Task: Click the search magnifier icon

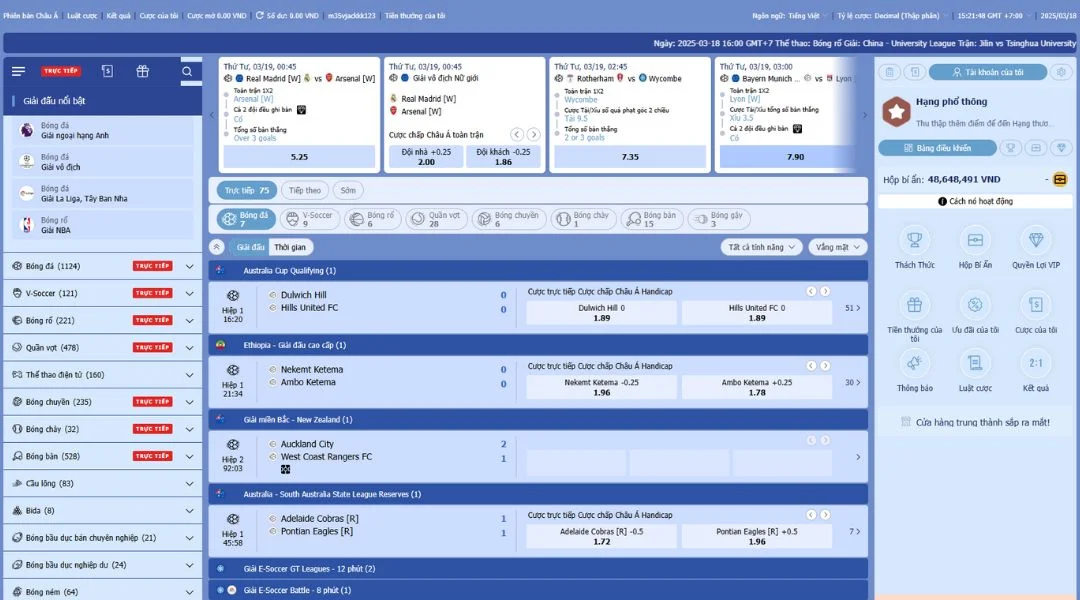Action: [187, 72]
